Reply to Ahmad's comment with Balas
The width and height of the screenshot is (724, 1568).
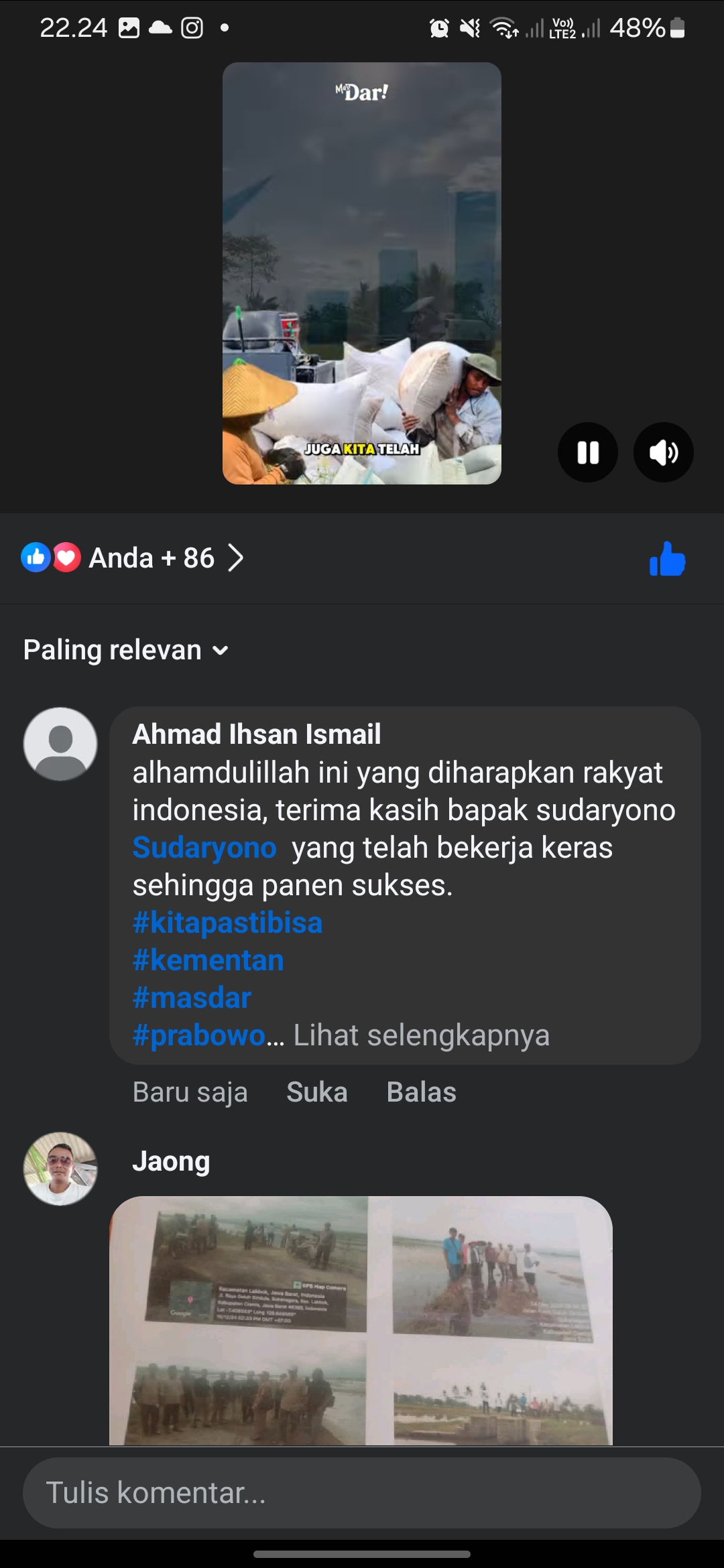422,1092
